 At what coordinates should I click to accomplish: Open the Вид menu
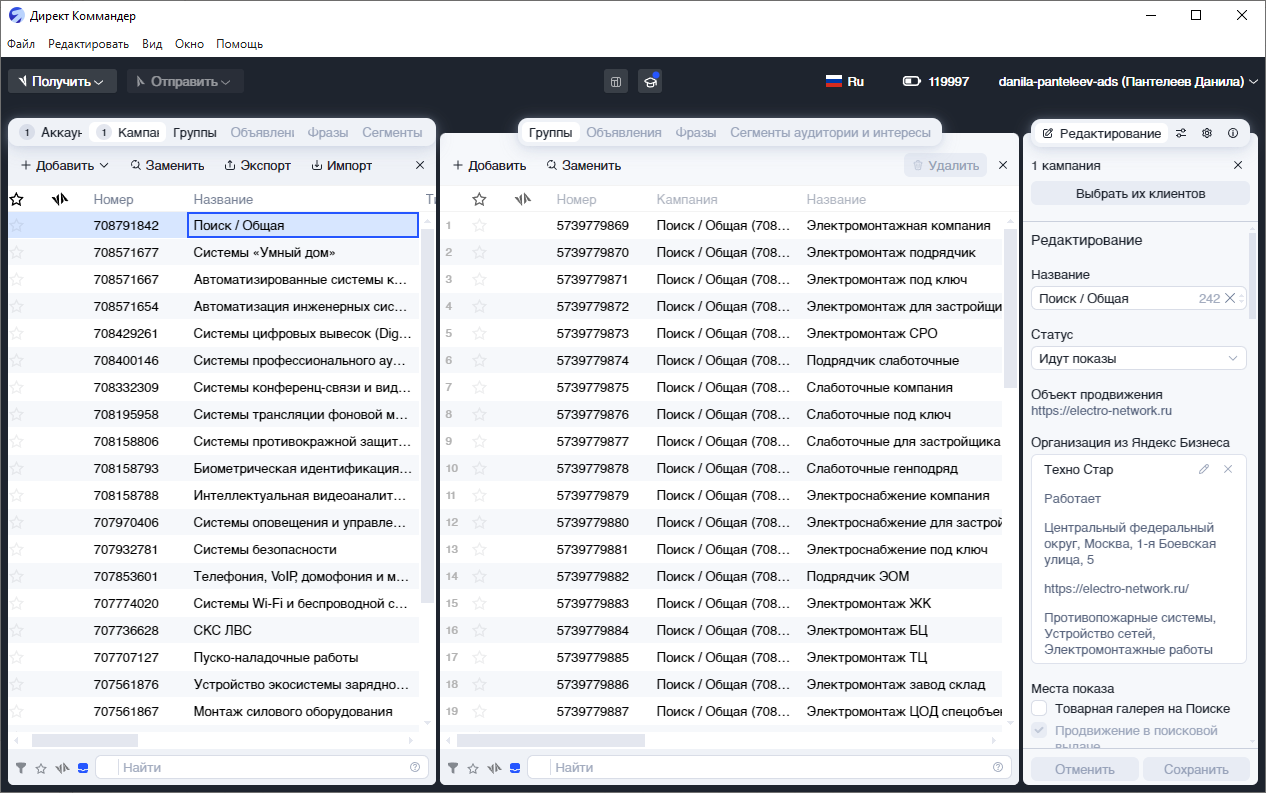coord(152,44)
